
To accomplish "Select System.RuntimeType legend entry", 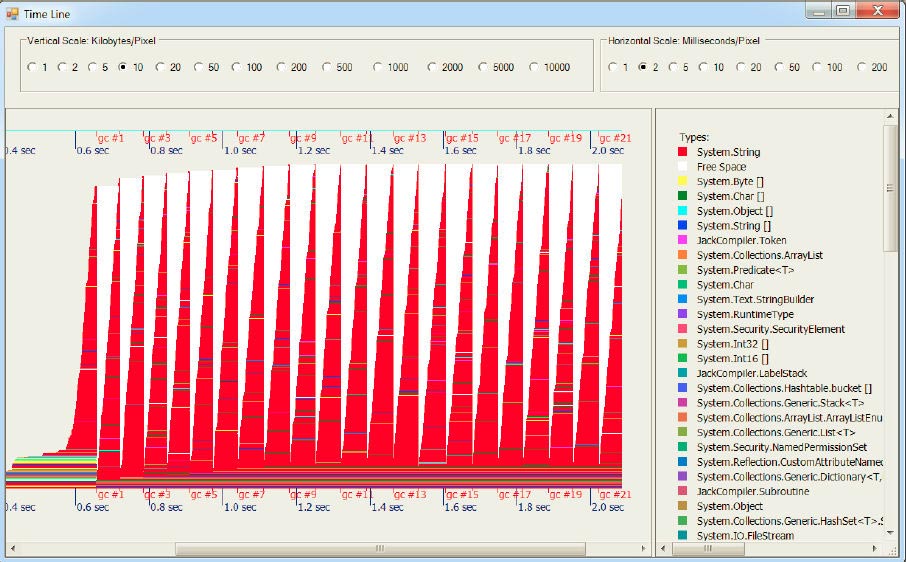I will (745, 314).
